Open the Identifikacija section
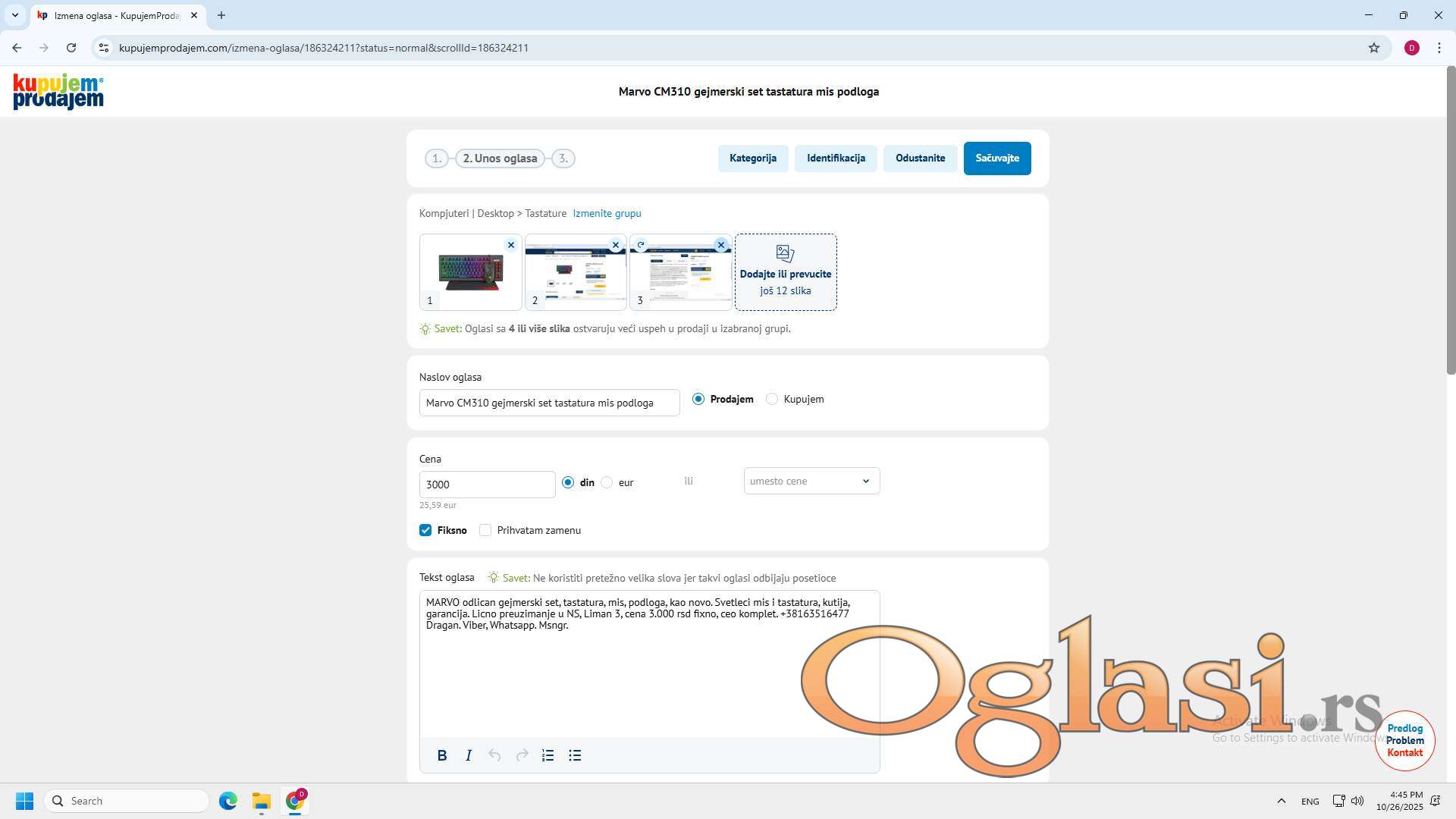 [836, 158]
